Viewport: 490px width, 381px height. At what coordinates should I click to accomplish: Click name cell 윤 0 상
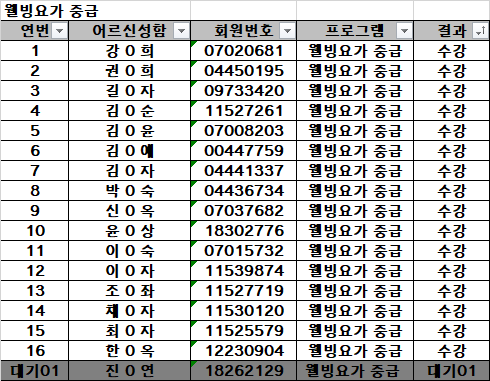pyautogui.click(x=130, y=231)
